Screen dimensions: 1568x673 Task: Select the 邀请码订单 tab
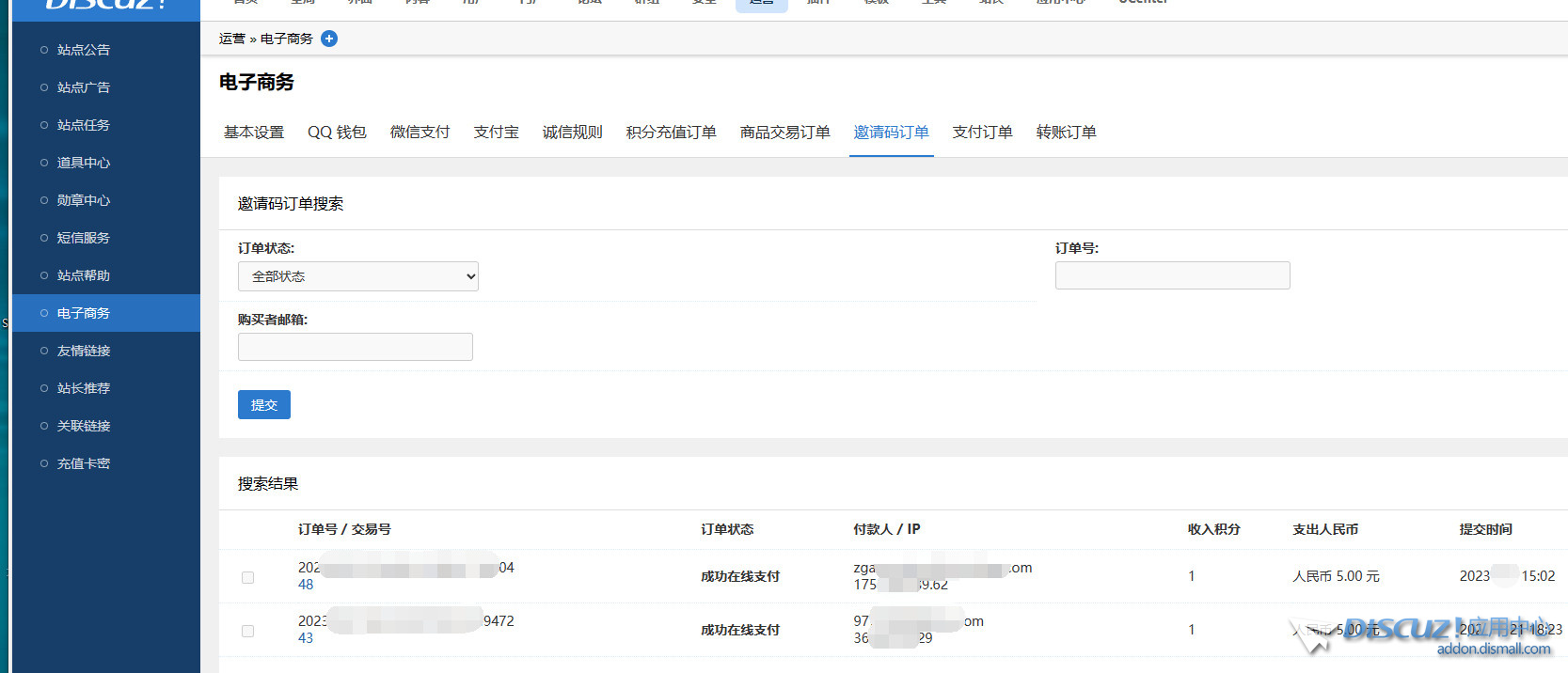(x=892, y=133)
